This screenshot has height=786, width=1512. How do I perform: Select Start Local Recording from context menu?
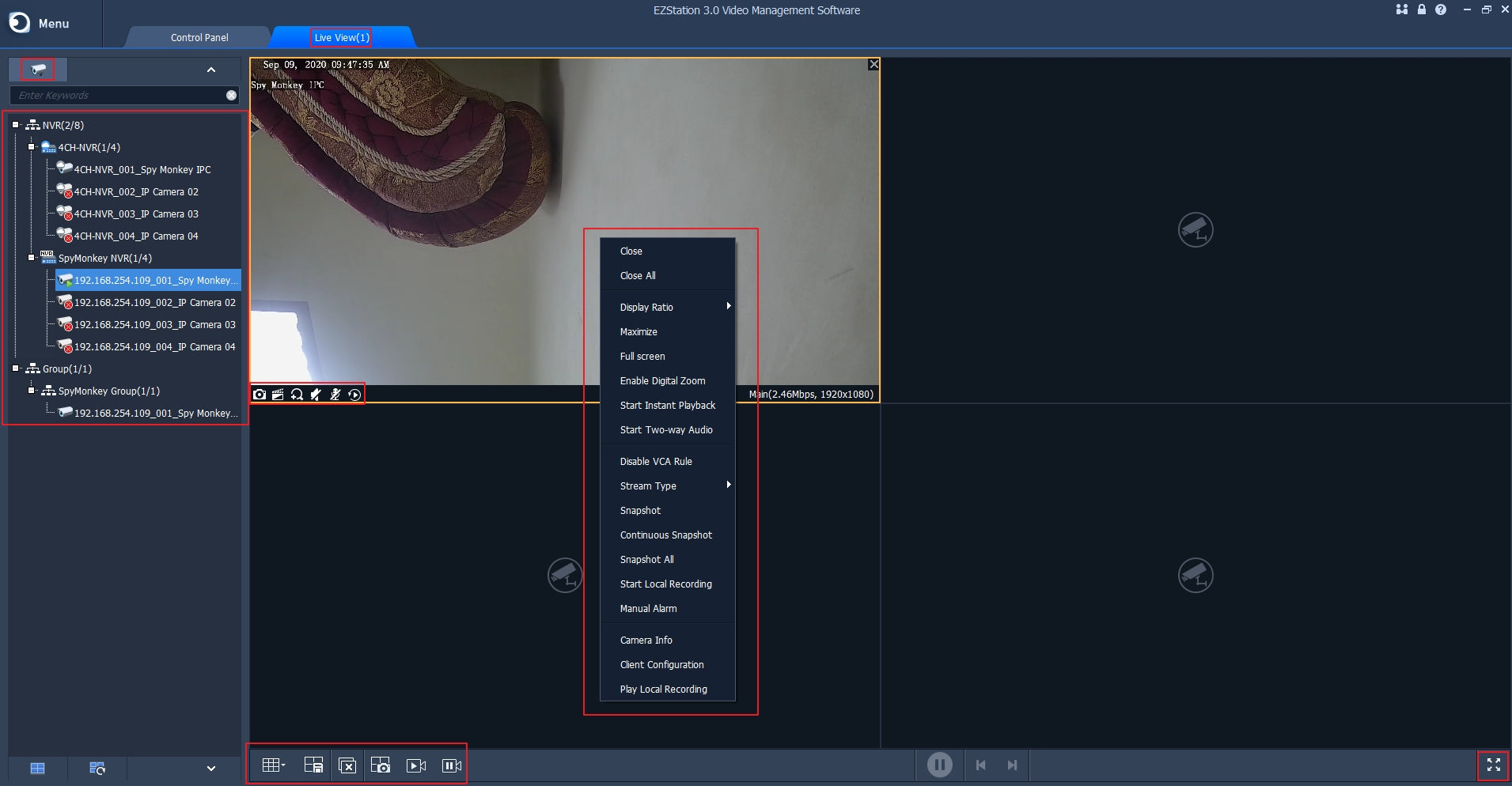coord(665,584)
